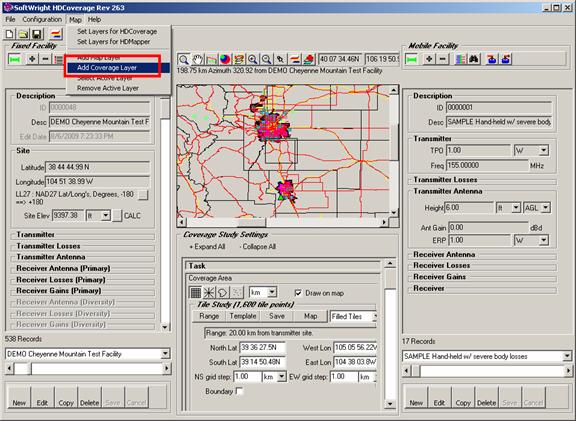
Task: Click the North Lat input field
Action: (262, 348)
